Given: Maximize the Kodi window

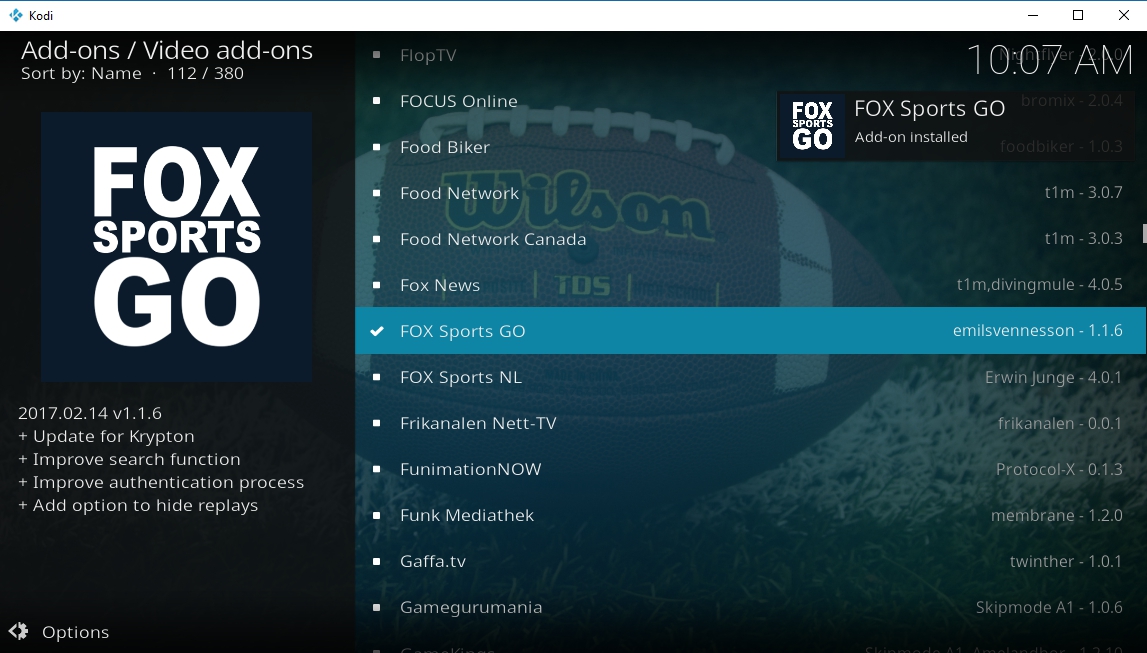Looking at the screenshot, I should coord(1078,15).
